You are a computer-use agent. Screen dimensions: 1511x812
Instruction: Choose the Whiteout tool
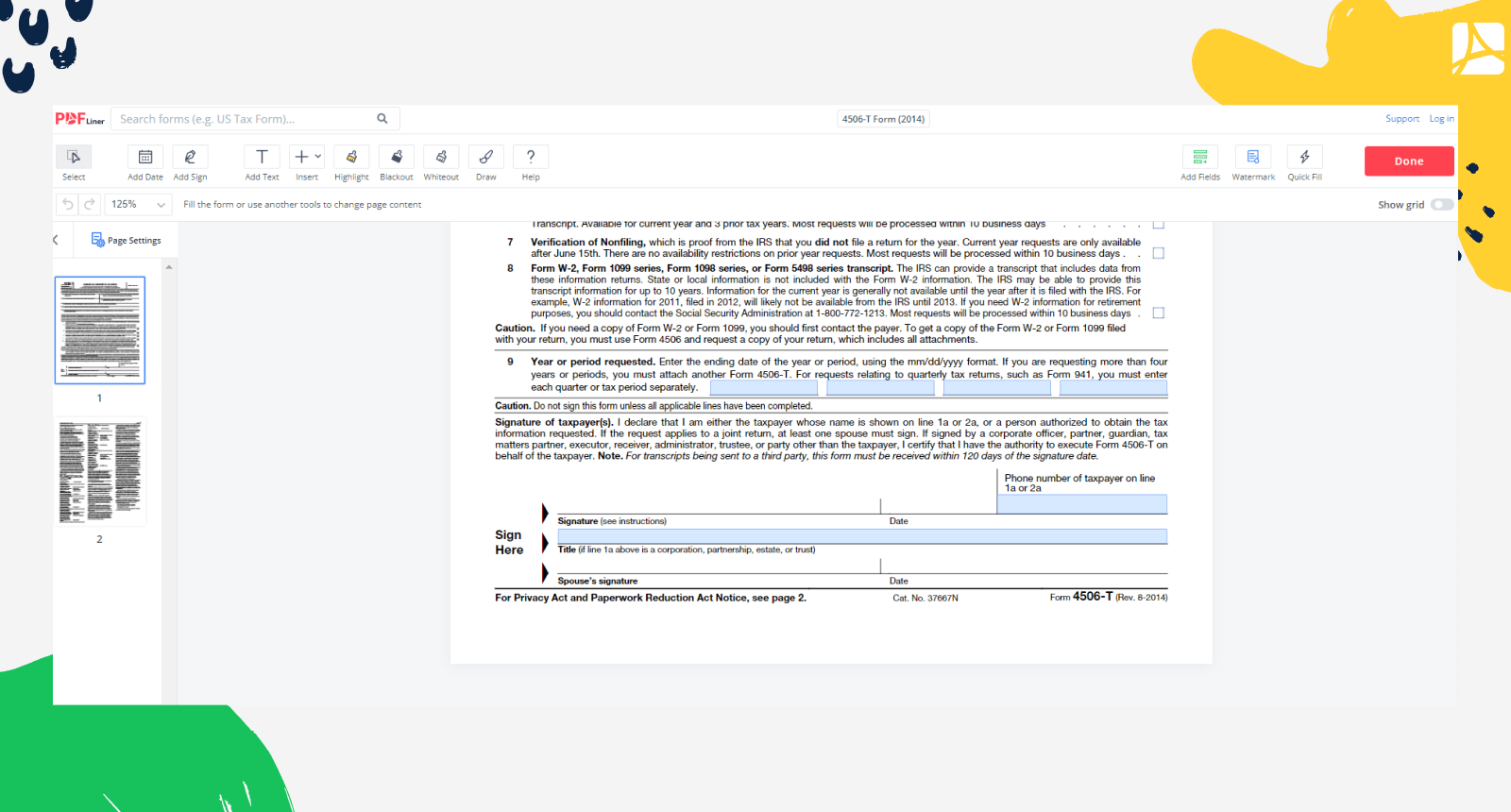[x=441, y=162]
